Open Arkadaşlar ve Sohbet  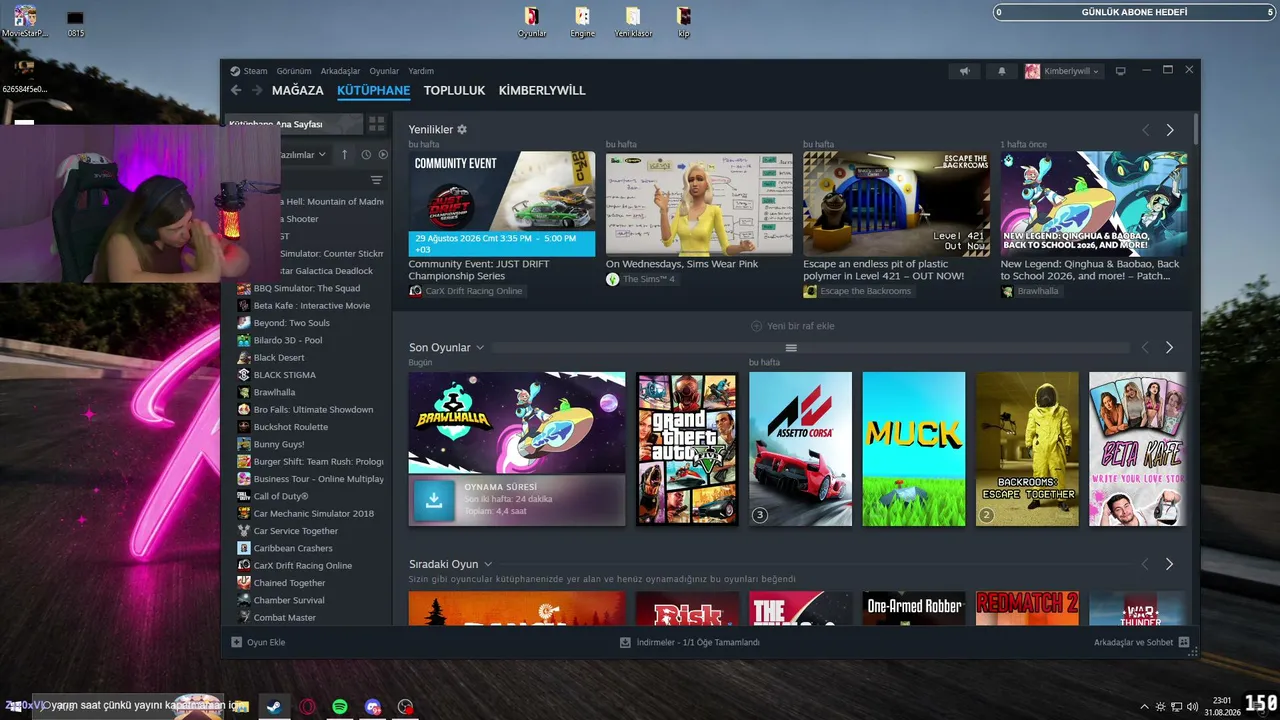(1141, 642)
